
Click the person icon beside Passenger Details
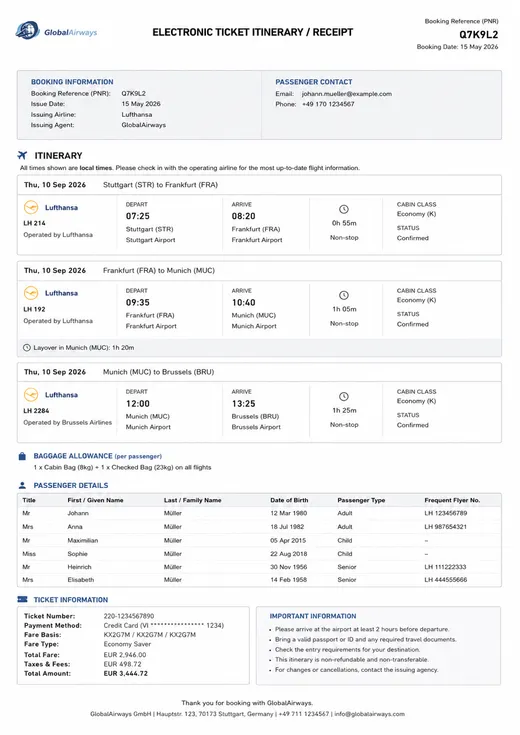(x=22, y=485)
